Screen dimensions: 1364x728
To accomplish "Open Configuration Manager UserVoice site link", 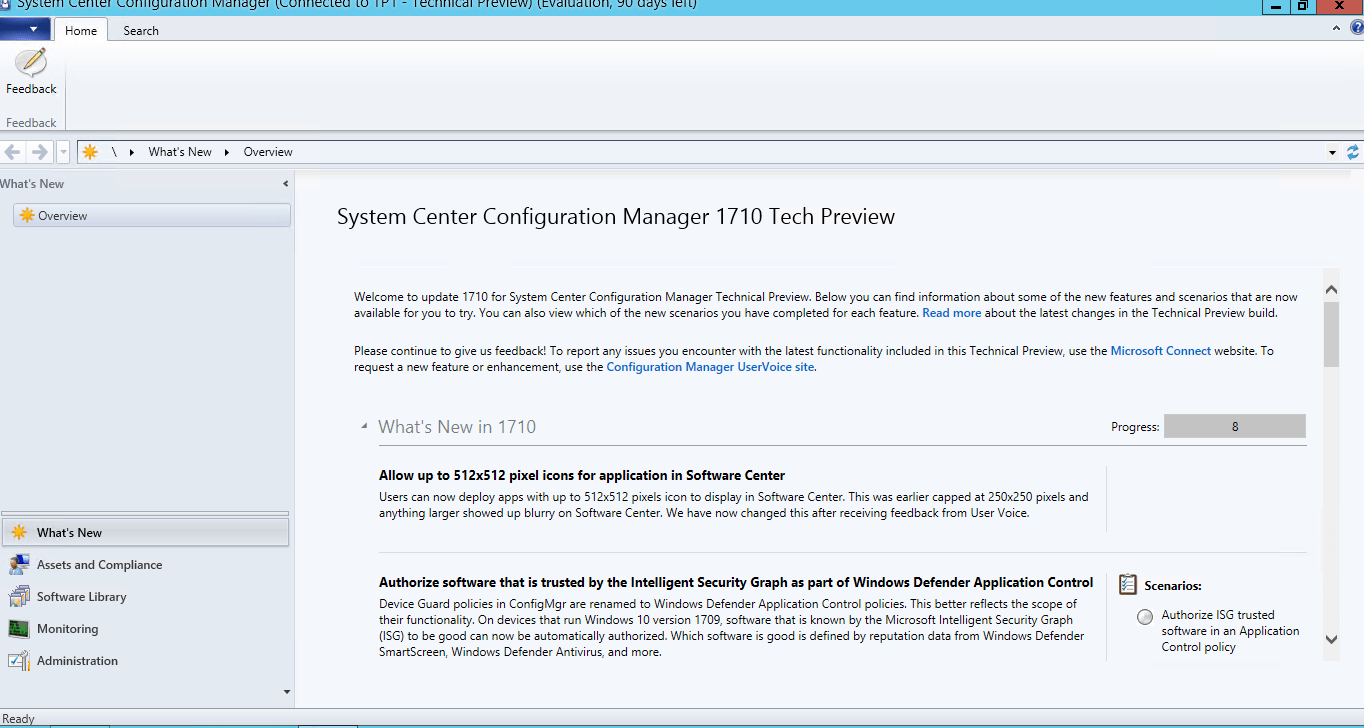I will tap(710, 367).
